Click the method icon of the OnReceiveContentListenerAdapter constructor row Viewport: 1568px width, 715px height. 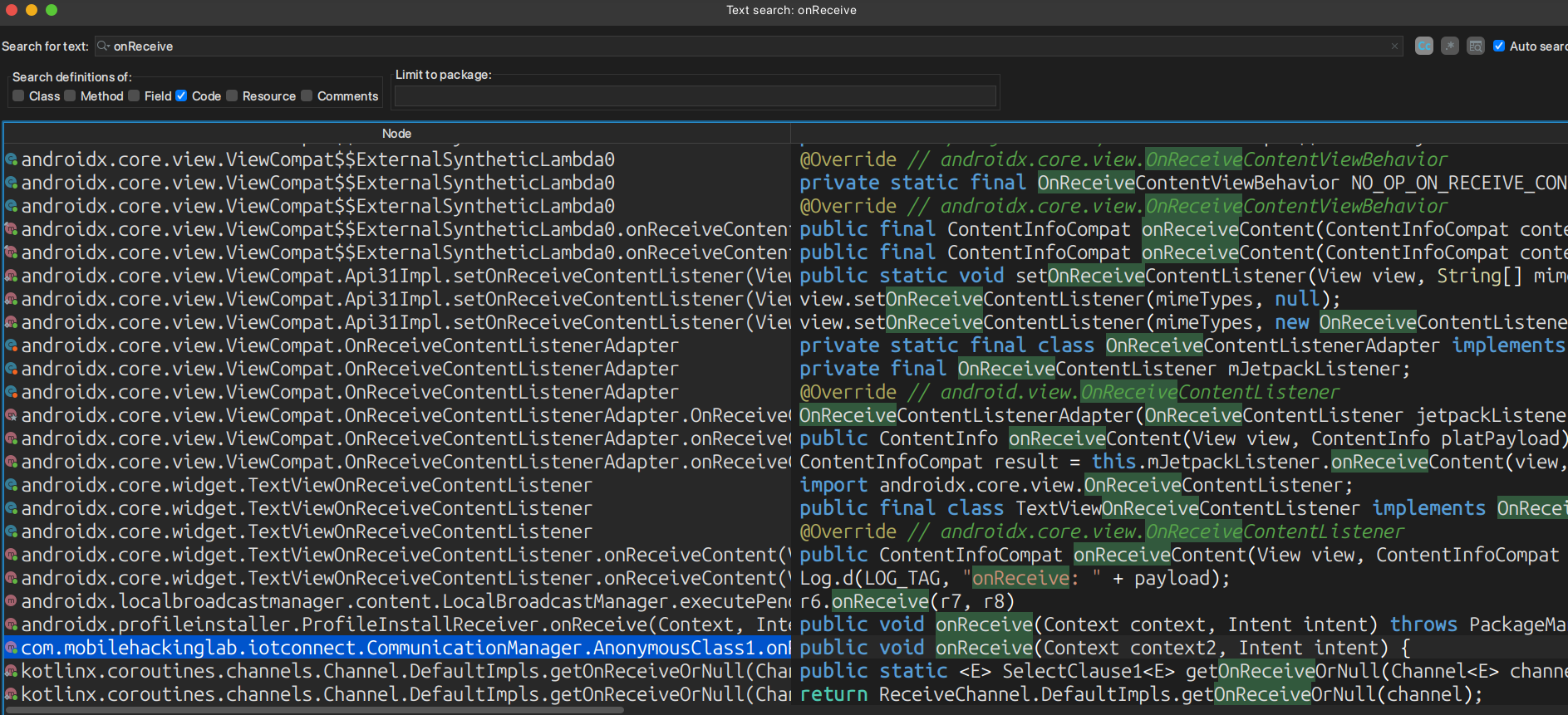[12, 415]
